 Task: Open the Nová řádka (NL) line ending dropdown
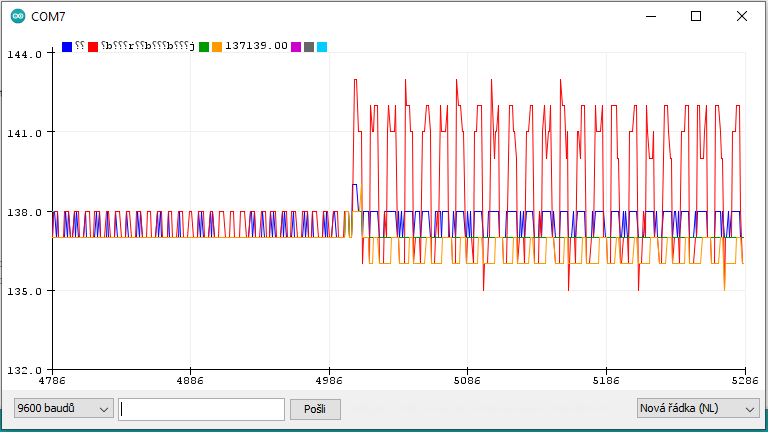[x=697, y=408]
